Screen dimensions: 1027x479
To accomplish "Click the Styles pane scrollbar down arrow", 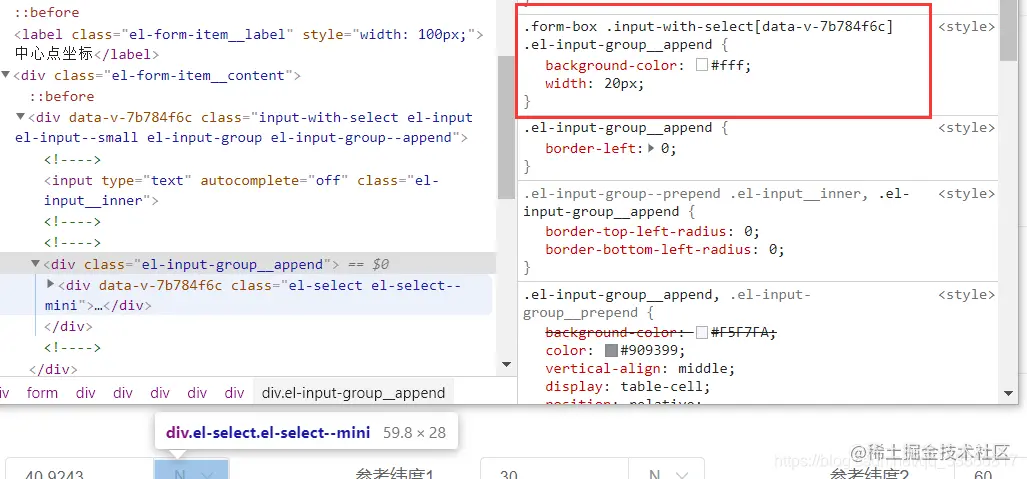I will click(1008, 393).
